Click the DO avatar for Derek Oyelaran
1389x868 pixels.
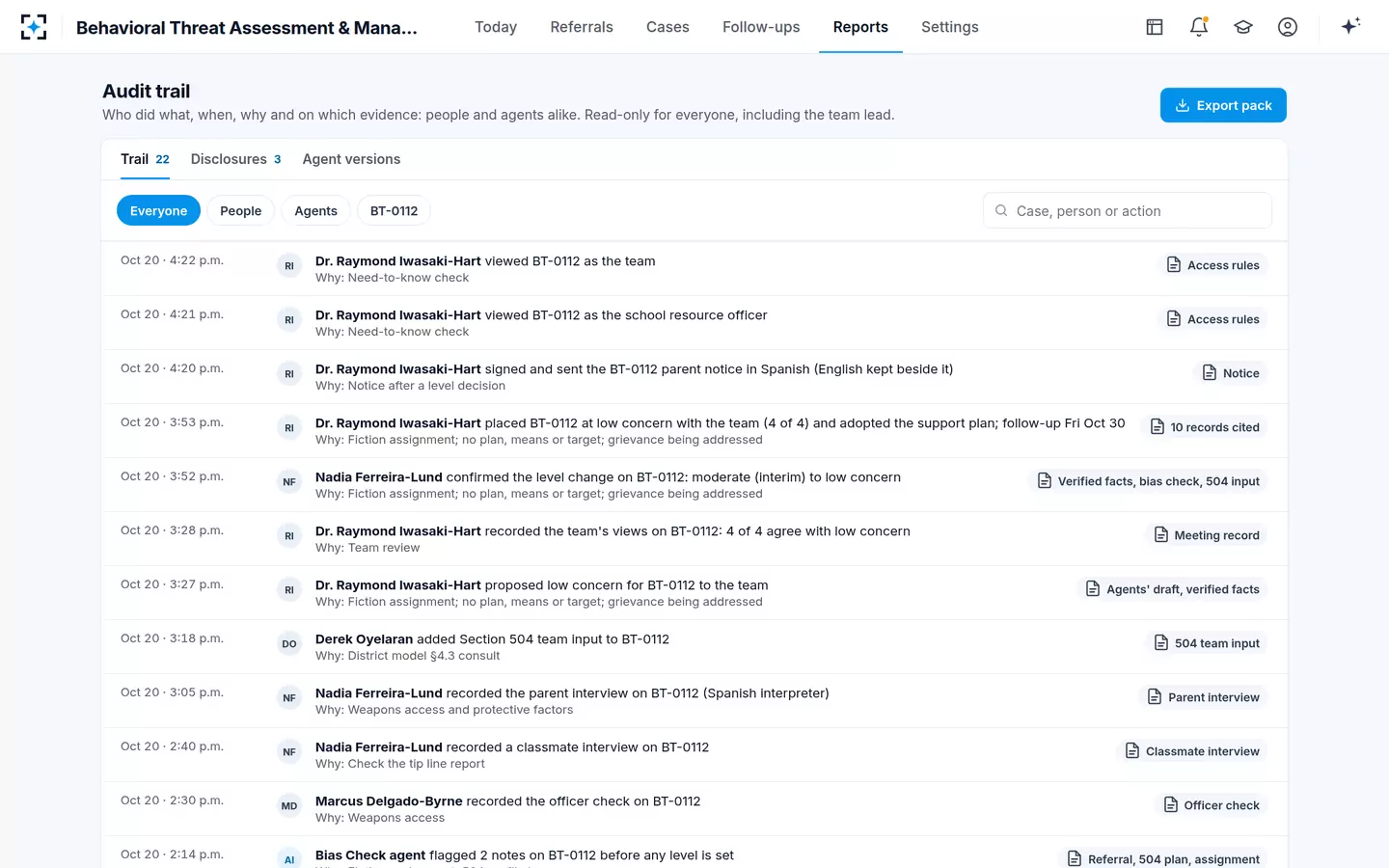pyautogui.click(x=289, y=644)
